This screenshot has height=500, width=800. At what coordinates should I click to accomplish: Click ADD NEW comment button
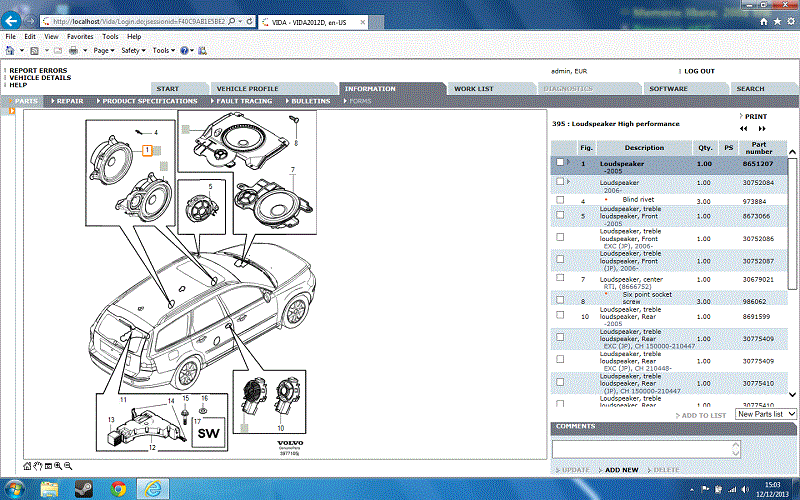click(621, 470)
